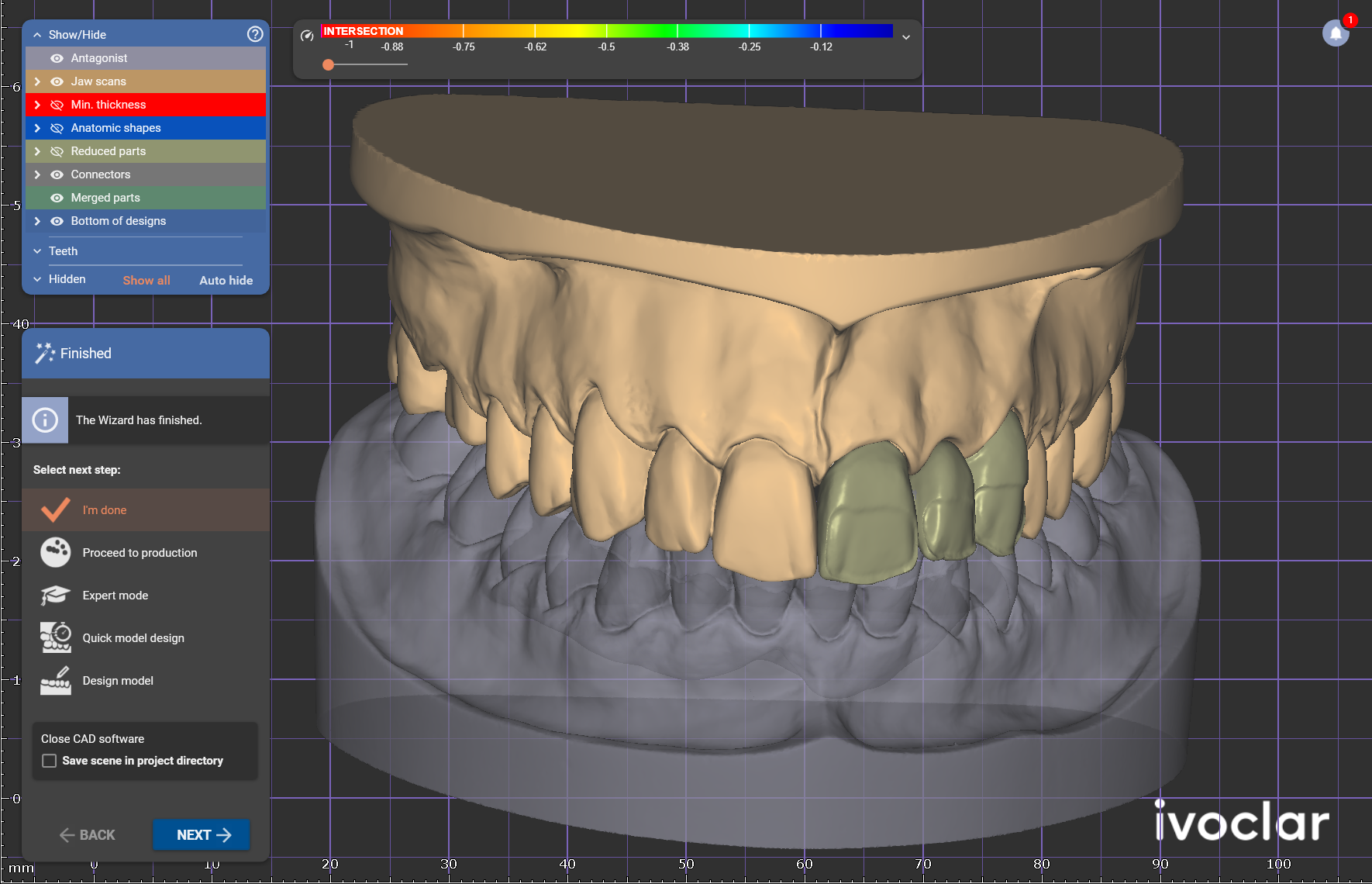The image size is (1372, 884).
Task: Choose the Expert mode graduation cap icon
Action: [x=56, y=596]
